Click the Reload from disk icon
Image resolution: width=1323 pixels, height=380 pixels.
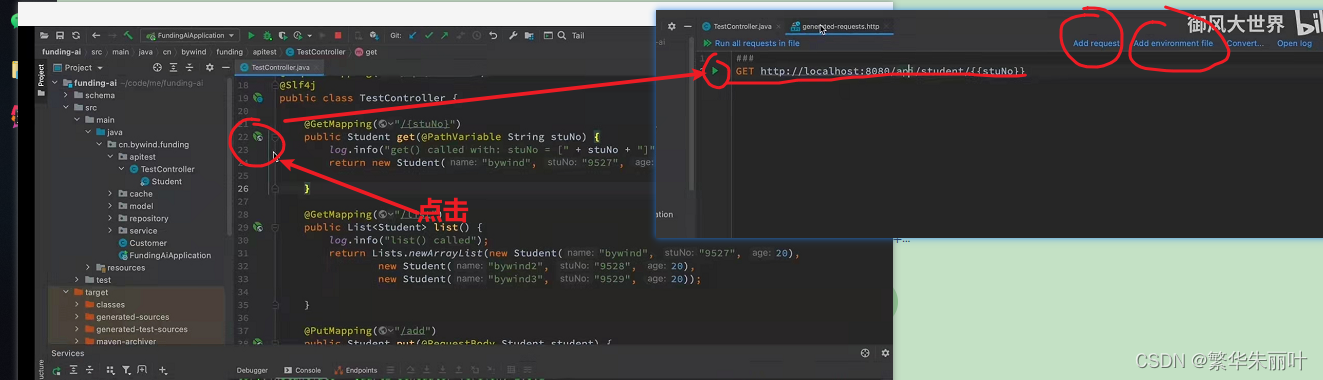tap(76, 36)
